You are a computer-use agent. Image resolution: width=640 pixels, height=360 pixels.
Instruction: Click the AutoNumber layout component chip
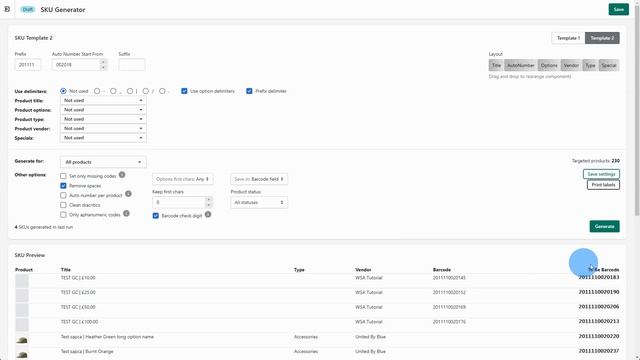(x=521, y=65)
